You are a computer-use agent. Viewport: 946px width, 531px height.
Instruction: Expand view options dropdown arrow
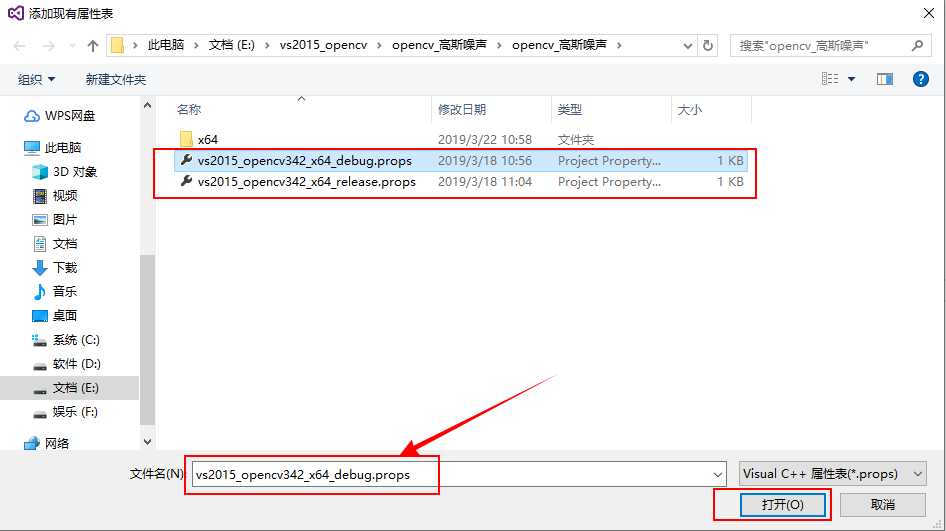click(851, 79)
